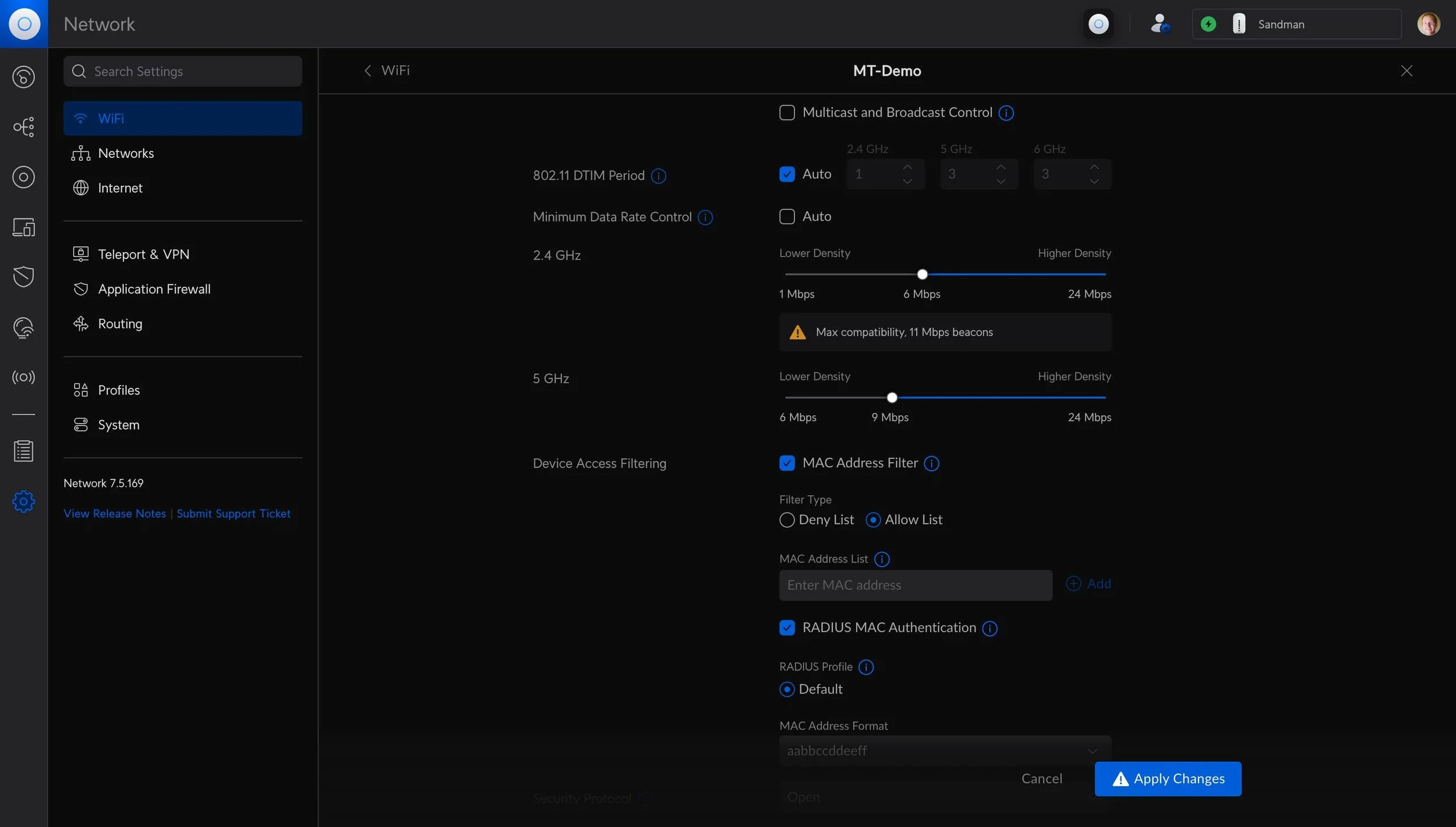Uncheck Auto for 802.11 DTIM Period

click(x=786, y=174)
